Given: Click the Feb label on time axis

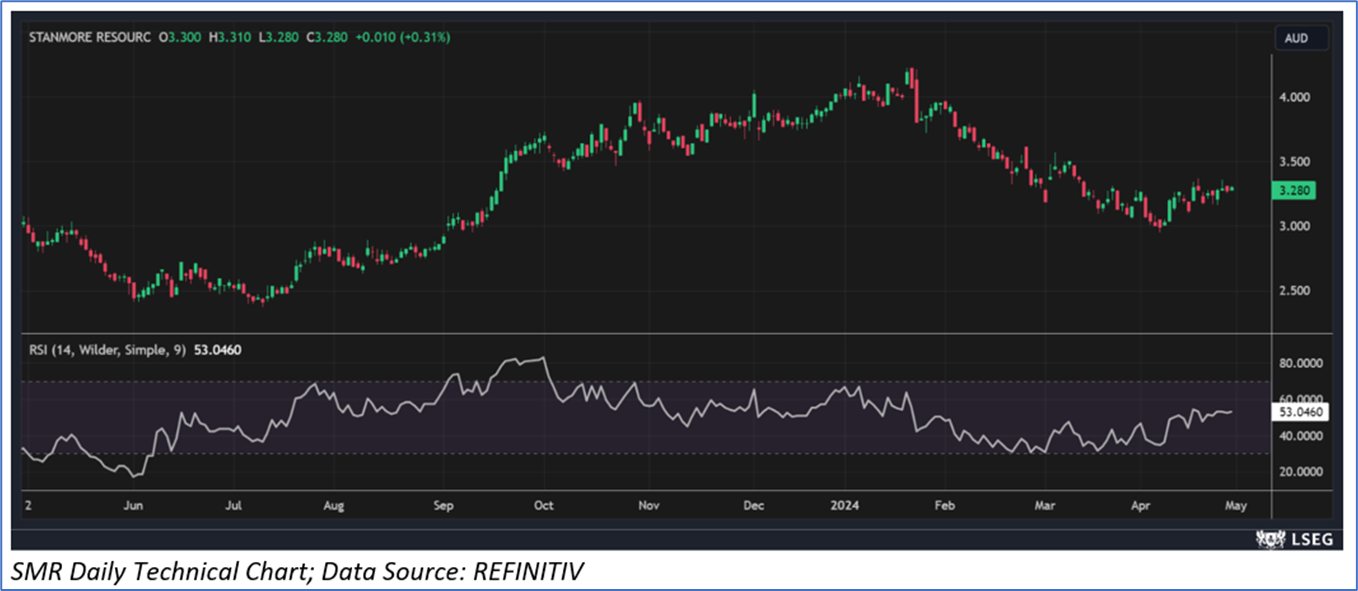Looking at the screenshot, I should click(x=944, y=506).
